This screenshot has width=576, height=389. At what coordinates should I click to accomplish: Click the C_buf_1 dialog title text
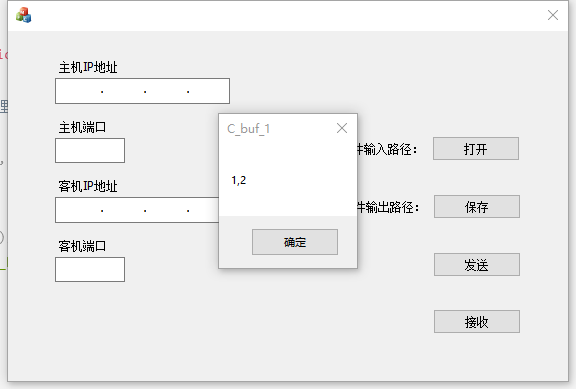(249, 129)
